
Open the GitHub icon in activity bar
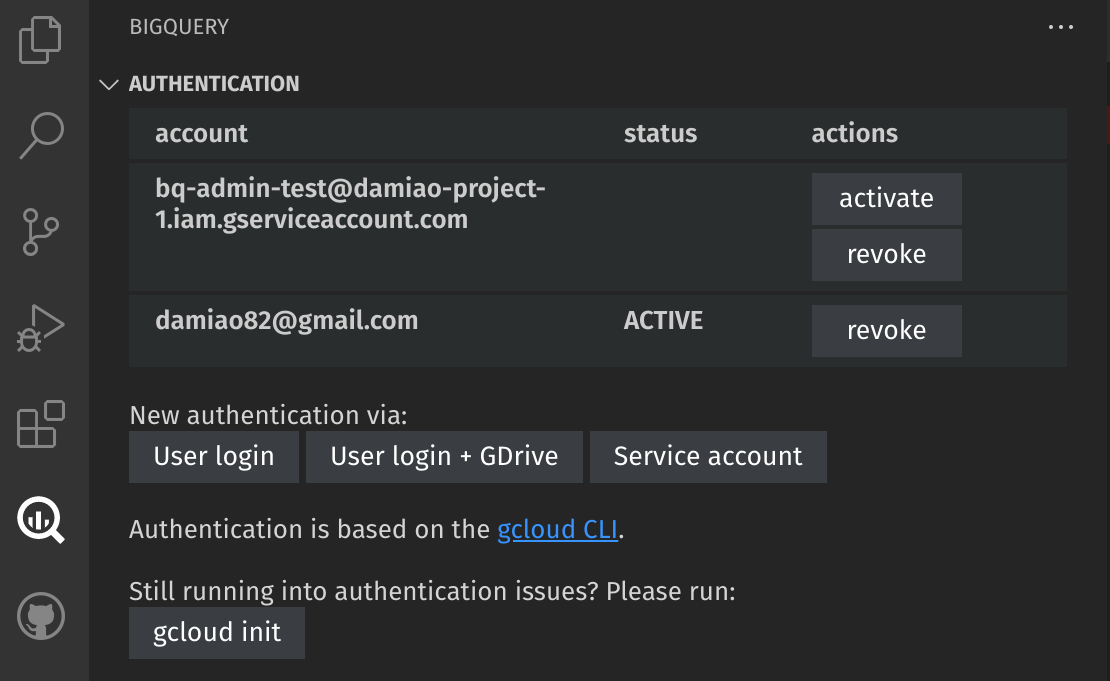[x=41, y=616]
